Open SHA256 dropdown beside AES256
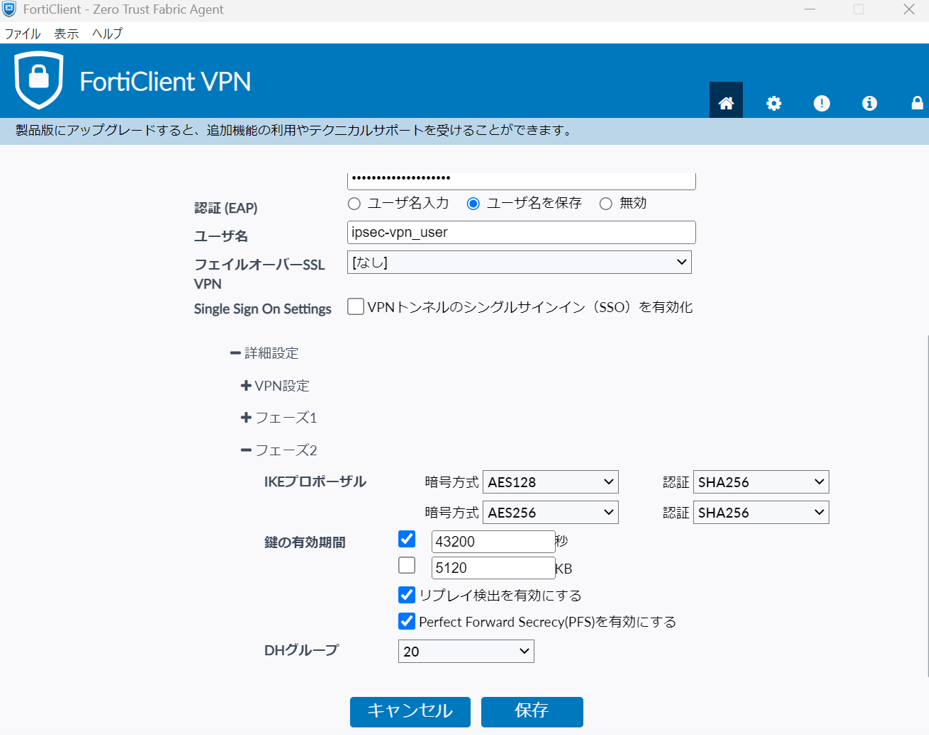This screenshot has height=735, width=929. coord(761,512)
